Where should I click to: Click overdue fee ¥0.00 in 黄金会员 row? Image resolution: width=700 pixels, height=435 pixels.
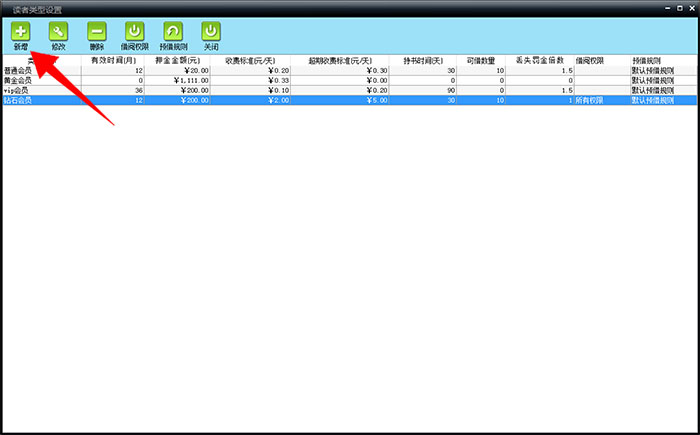tap(340, 80)
